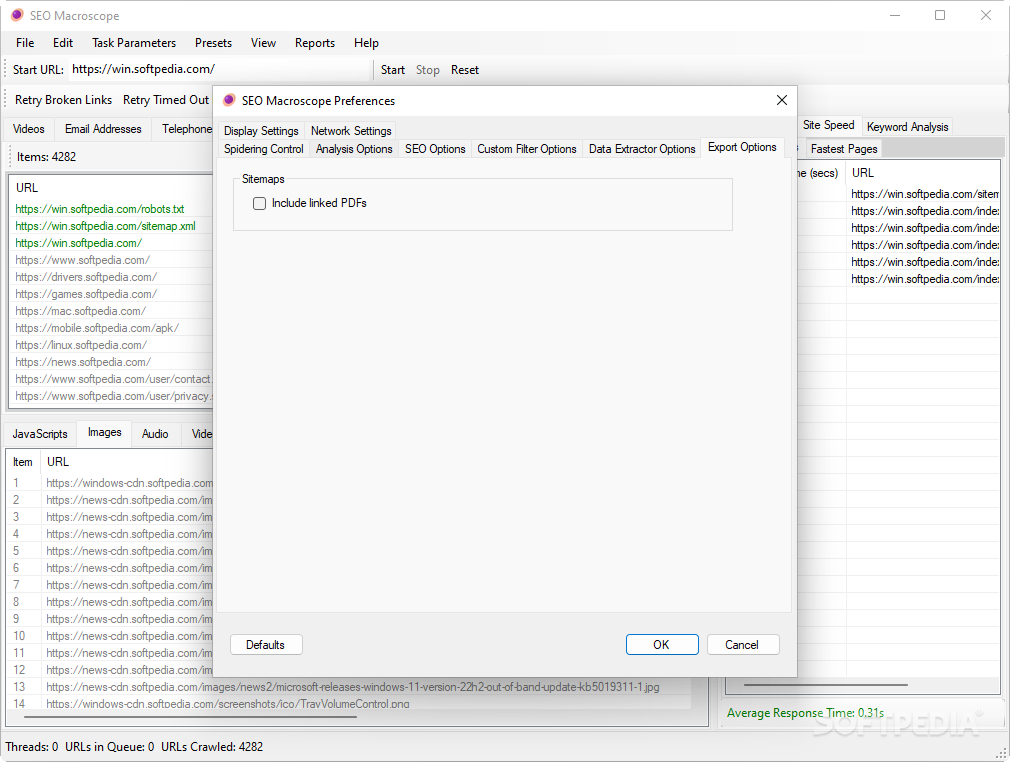
Task: Select the Images tab in the lower panel
Action: [104, 432]
